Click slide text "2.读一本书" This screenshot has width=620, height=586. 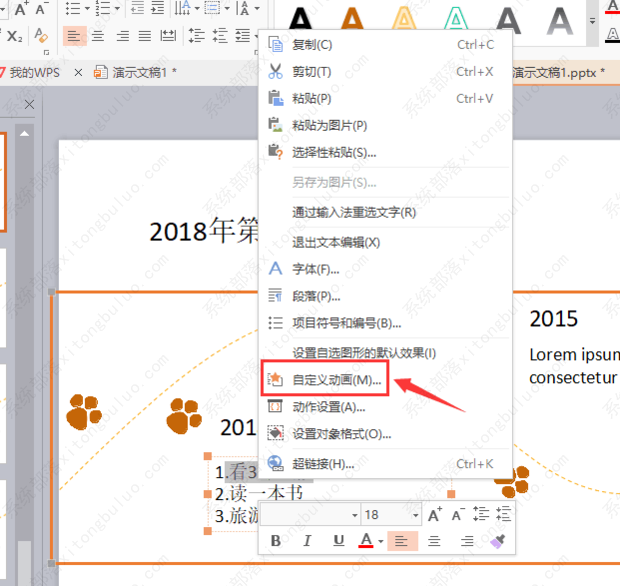pos(259,493)
